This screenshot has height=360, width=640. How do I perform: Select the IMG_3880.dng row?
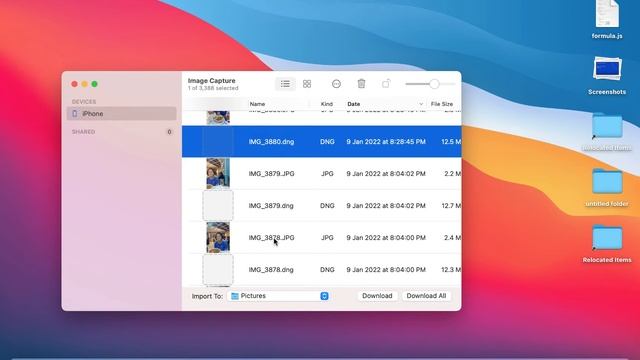coord(322,142)
